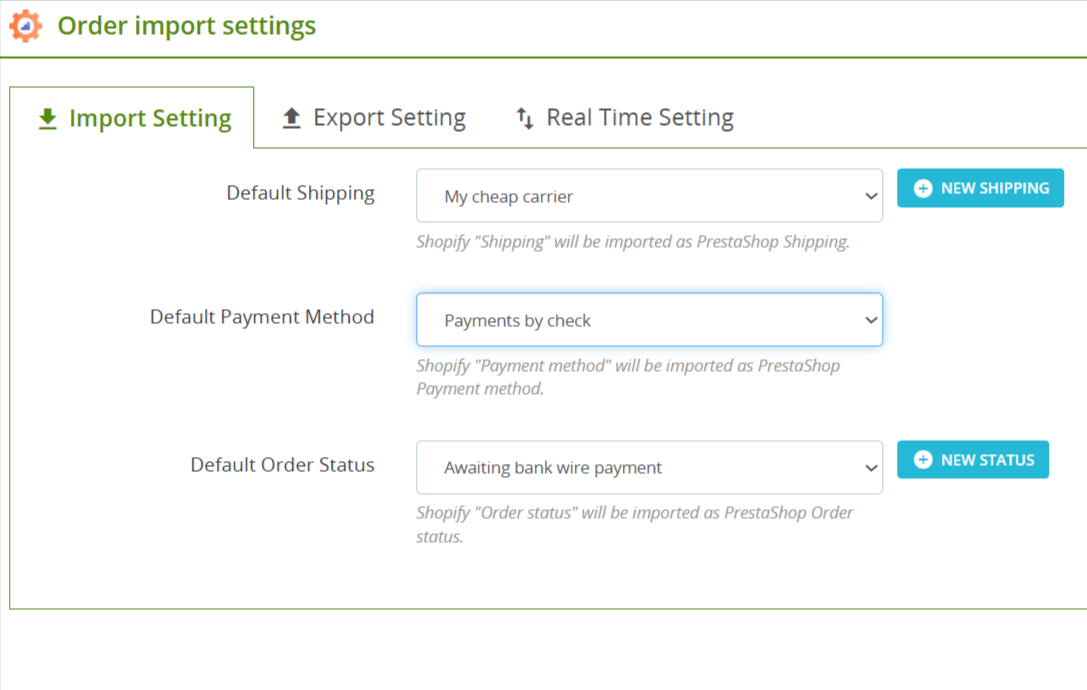The height and width of the screenshot is (690, 1087).
Task: Click the Order import settings heading
Action: (x=186, y=26)
